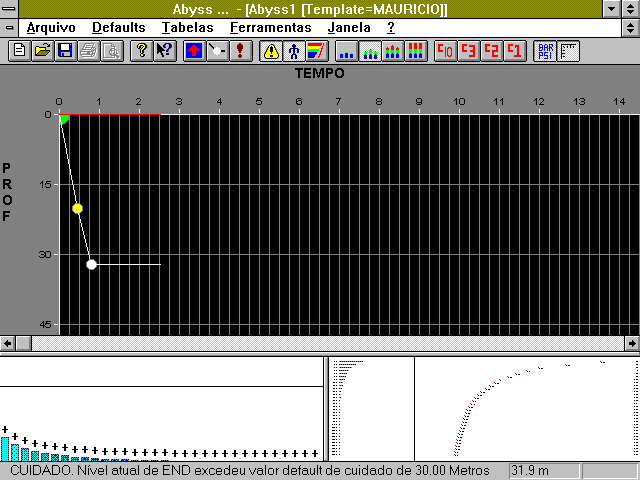The width and height of the screenshot is (640, 480).
Task: Click the Save floppy disk icon
Action: [65, 51]
